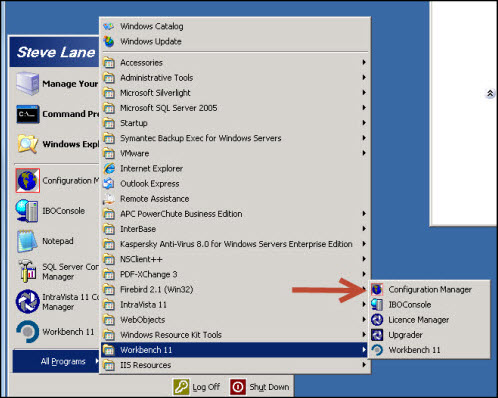
Task: Click the red Shut Down power icon
Action: [238, 387]
